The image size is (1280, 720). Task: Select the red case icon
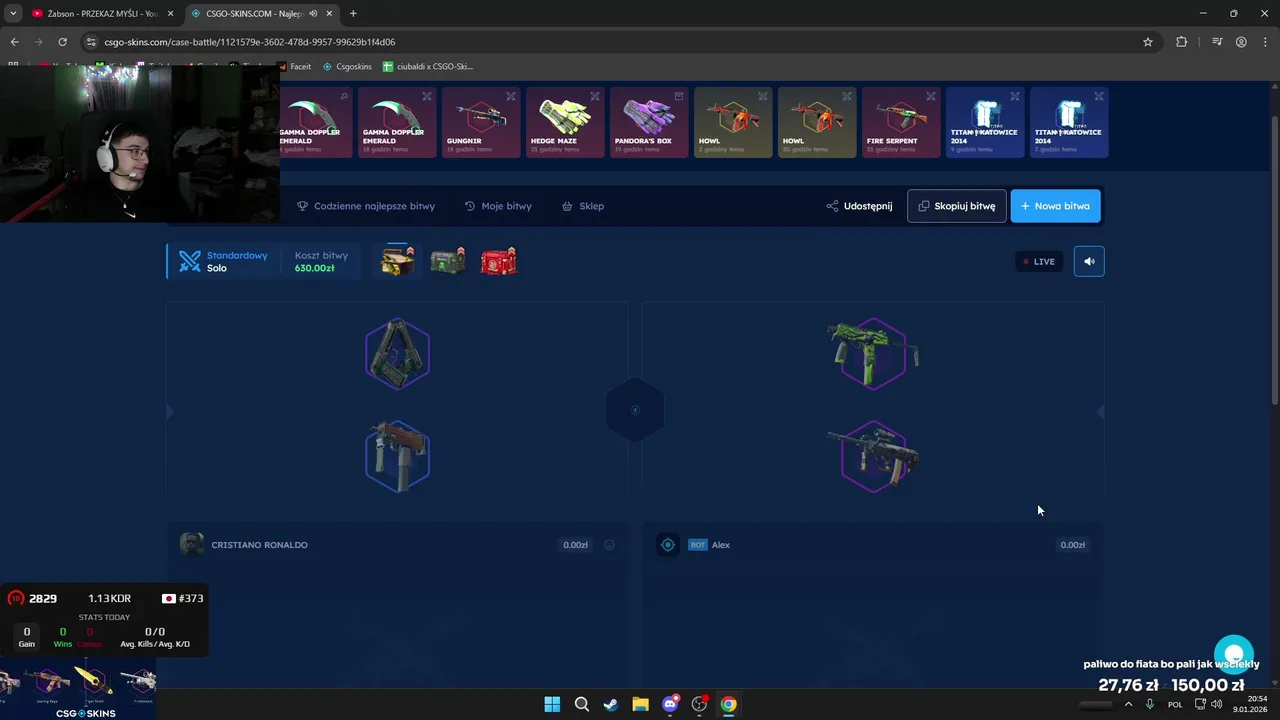click(x=498, y=260)
